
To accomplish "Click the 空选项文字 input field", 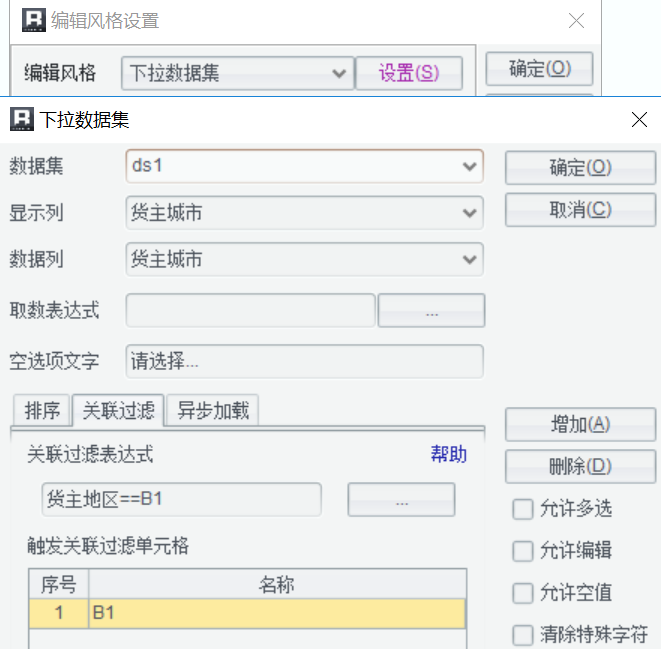I will click(x=304, y=362).
